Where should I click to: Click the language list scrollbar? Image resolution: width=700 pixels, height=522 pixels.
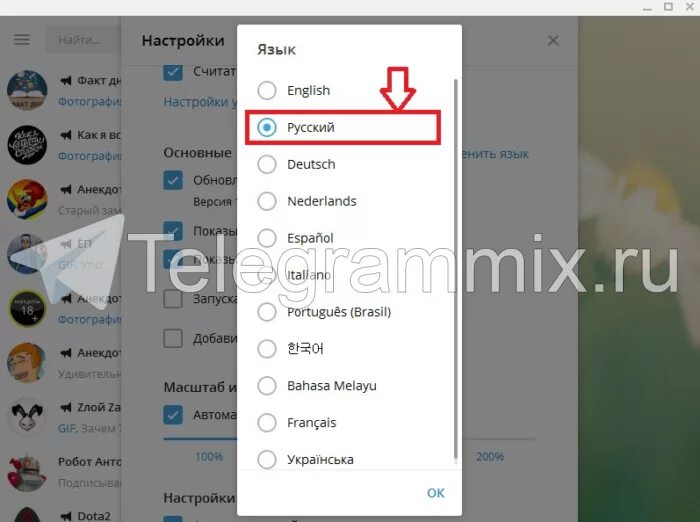pos(455,269)
